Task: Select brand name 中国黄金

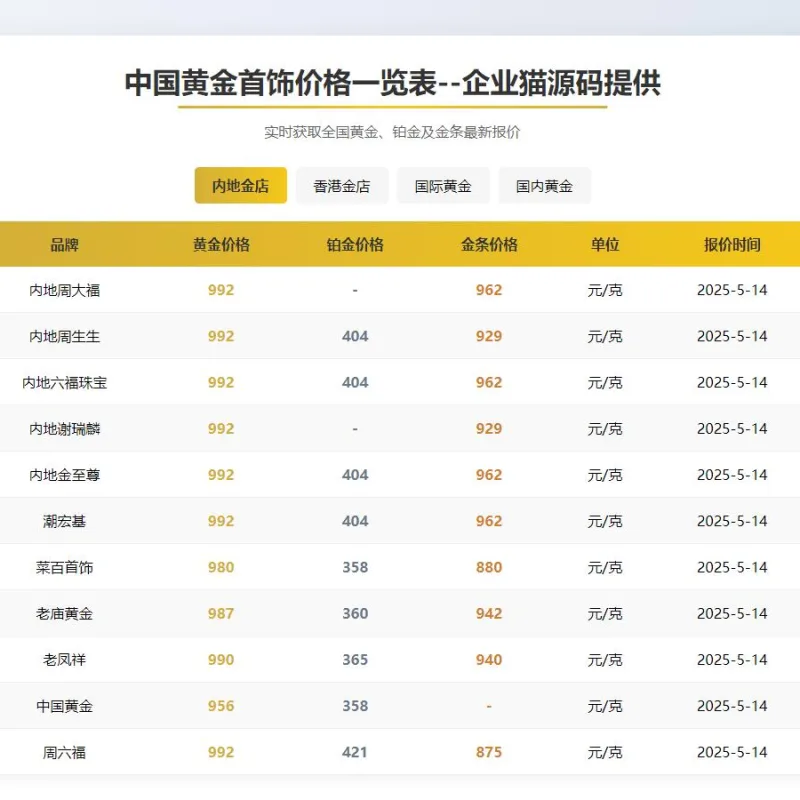Action: pos(64,706)
